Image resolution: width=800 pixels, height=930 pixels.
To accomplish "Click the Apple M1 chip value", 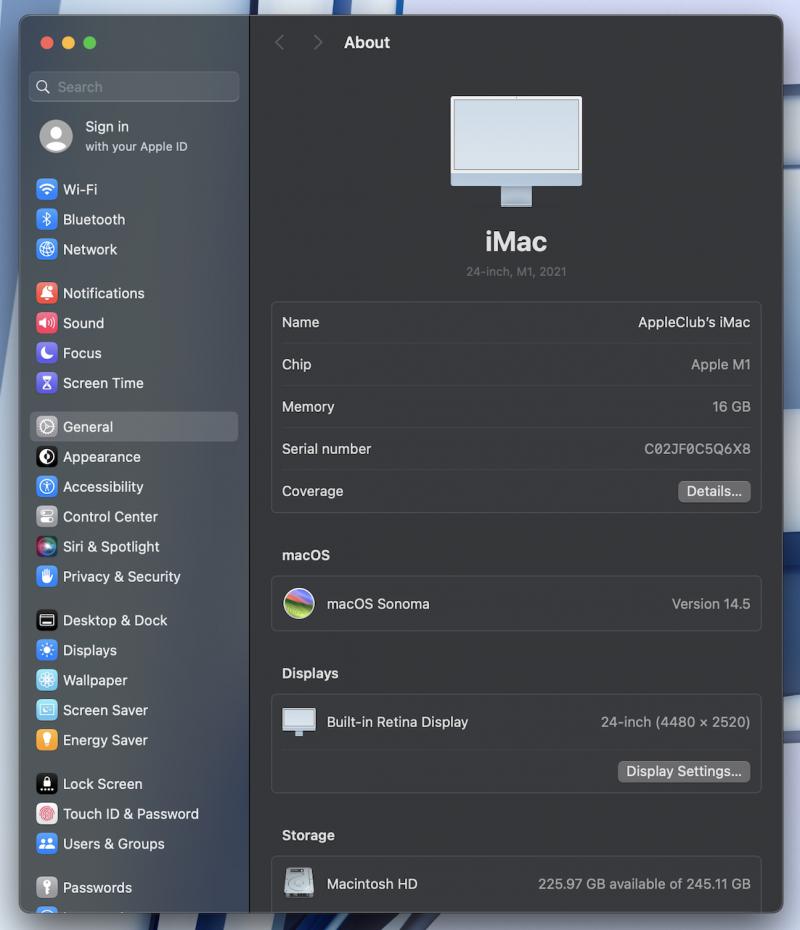I will point(721,364).
